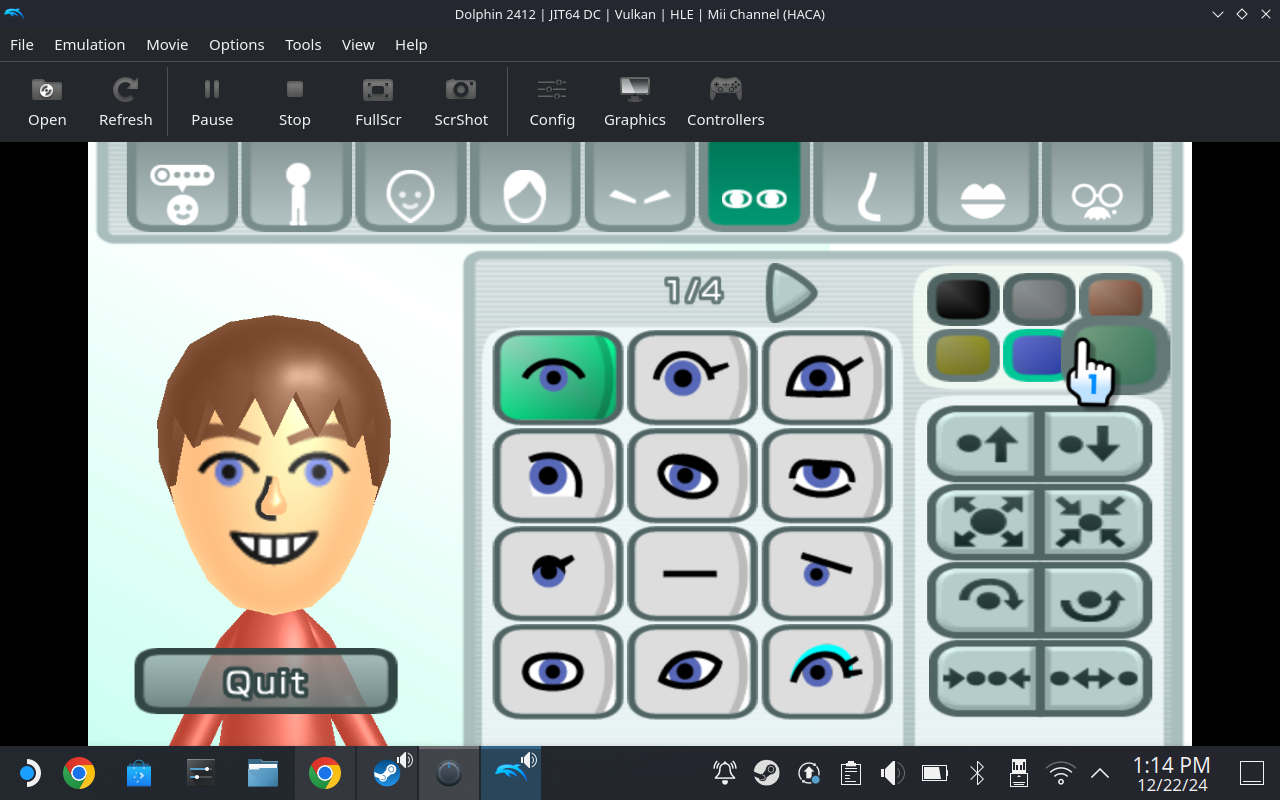Choose the blue eye color swatch
This screenshot has width=1280, height=800.
[1037, 355]
